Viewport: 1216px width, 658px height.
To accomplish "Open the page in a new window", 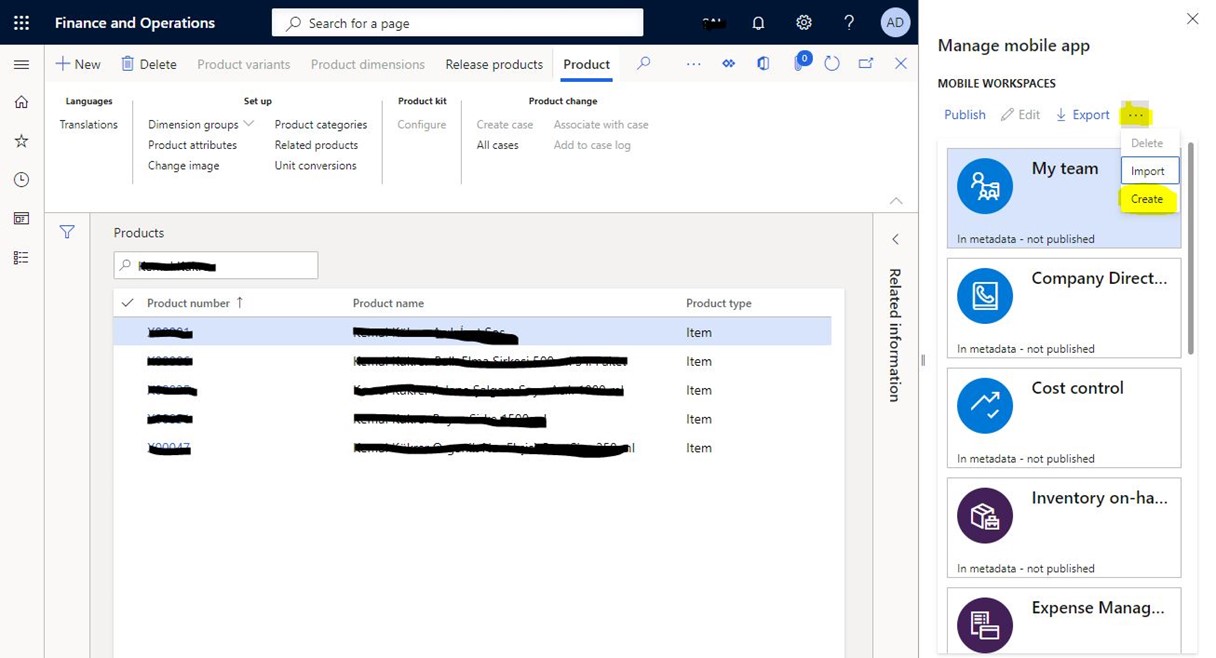I will tap(866, 63).
